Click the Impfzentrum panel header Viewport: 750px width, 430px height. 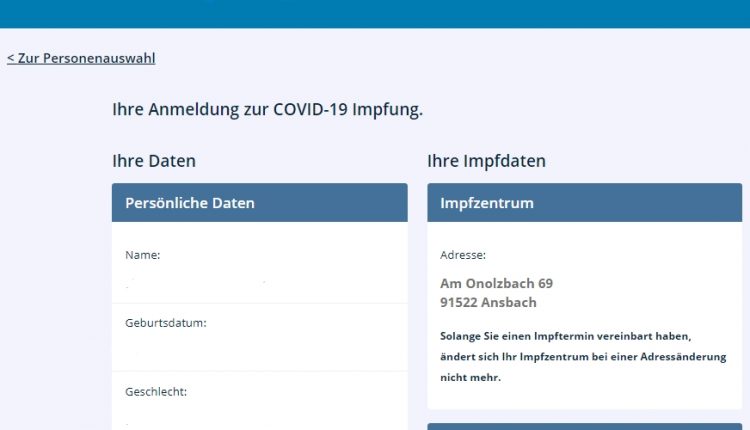coord(584,202)
